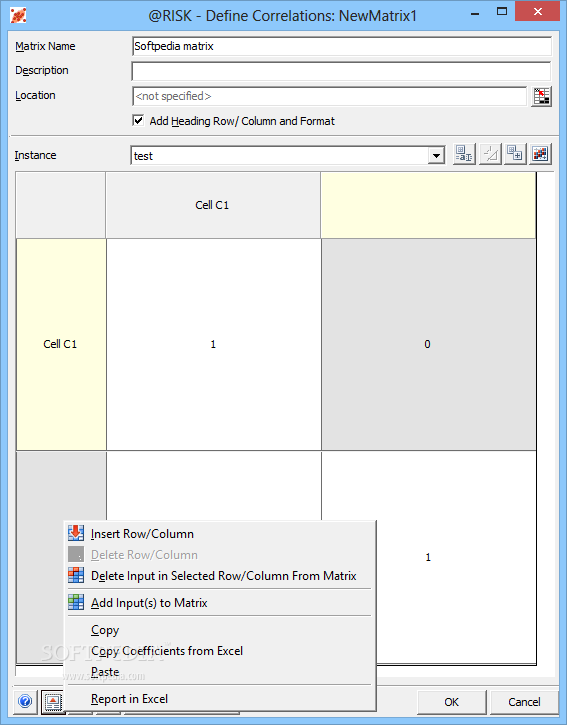This screenshot has height=725, width=567.
Task: Choose Insert Row/Column from the context menu
Action: click(x=220, y=534)
